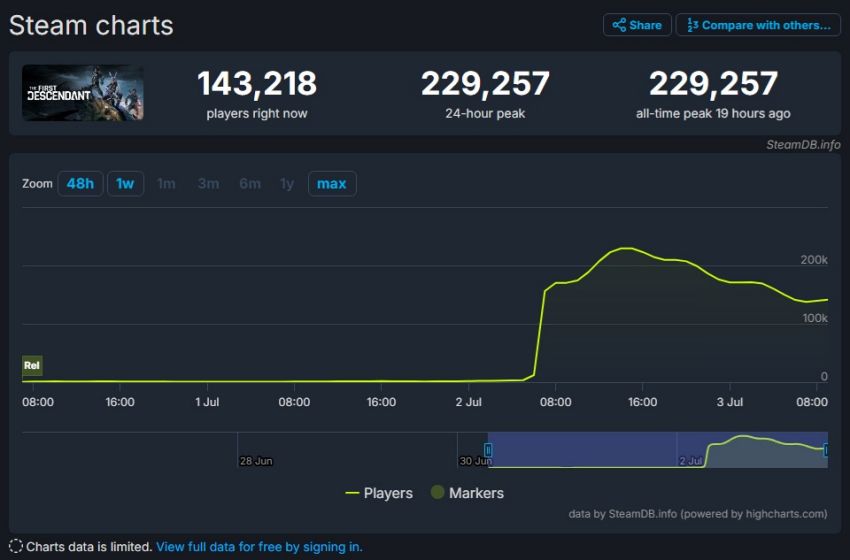The image size is (850, 560).
Task: Click the 1 Jul axis label
Action: [207, 402]
